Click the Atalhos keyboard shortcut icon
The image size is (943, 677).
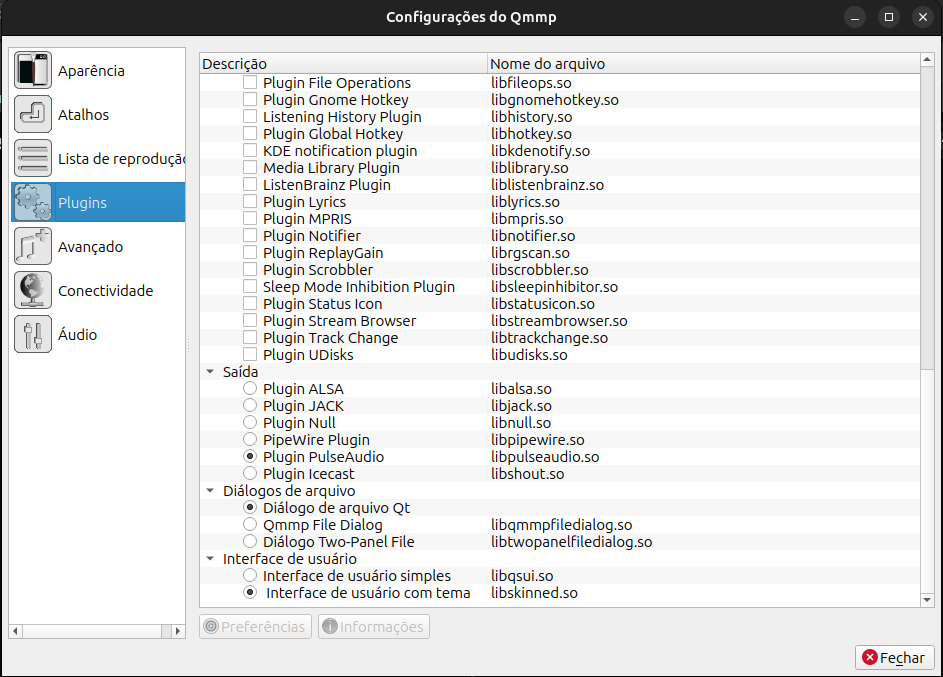33,114
